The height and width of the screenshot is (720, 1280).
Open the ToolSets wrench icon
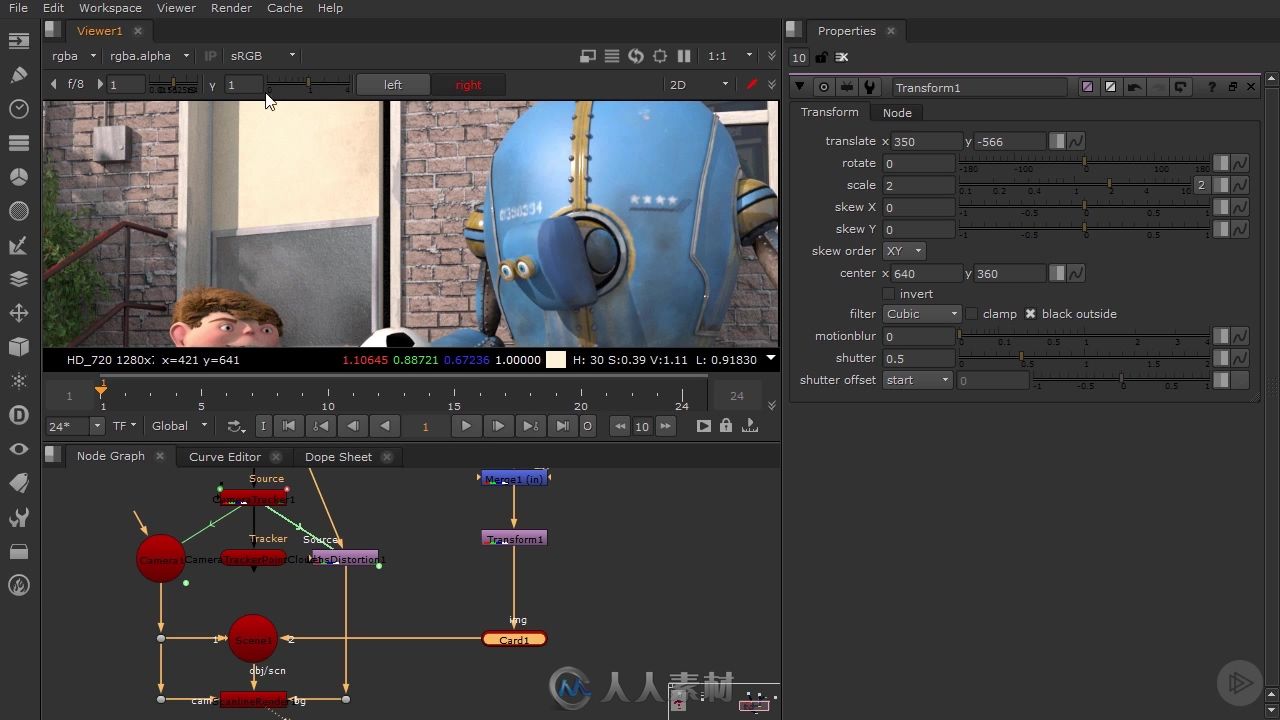pyautogui.click(x=19, y=517)
